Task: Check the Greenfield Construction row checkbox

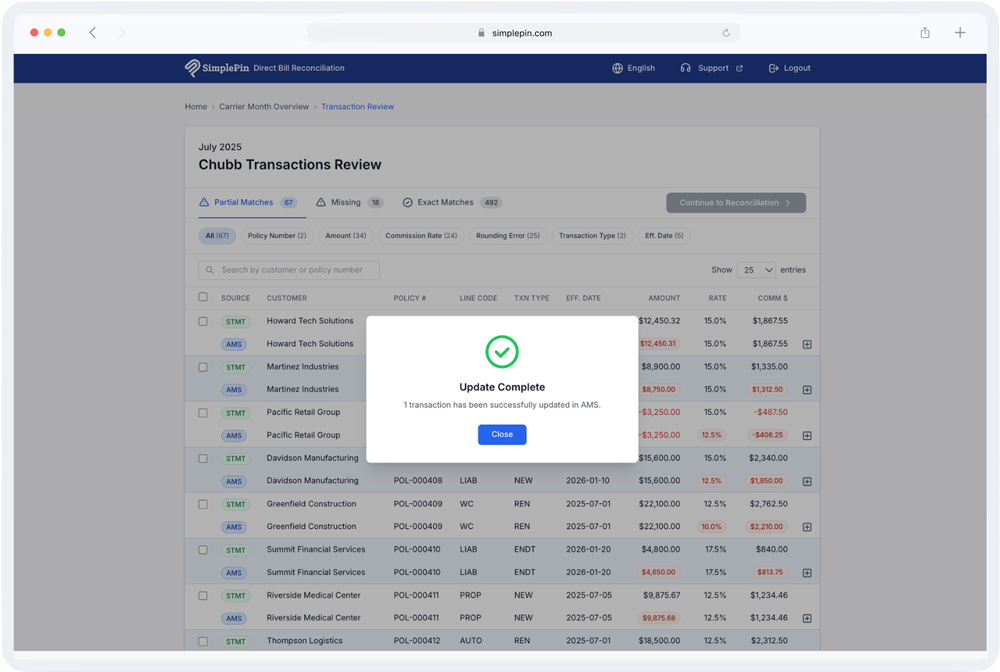Action: coord(203,504)
